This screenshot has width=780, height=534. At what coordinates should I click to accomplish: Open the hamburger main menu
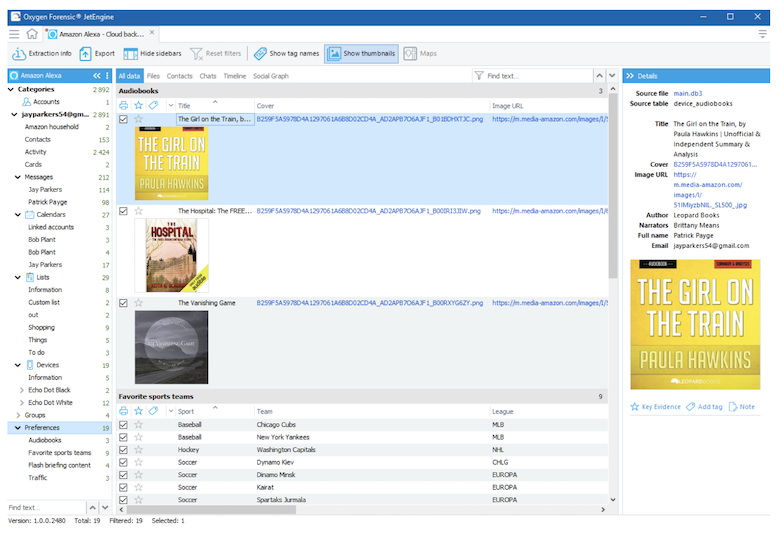pos(14,34)
